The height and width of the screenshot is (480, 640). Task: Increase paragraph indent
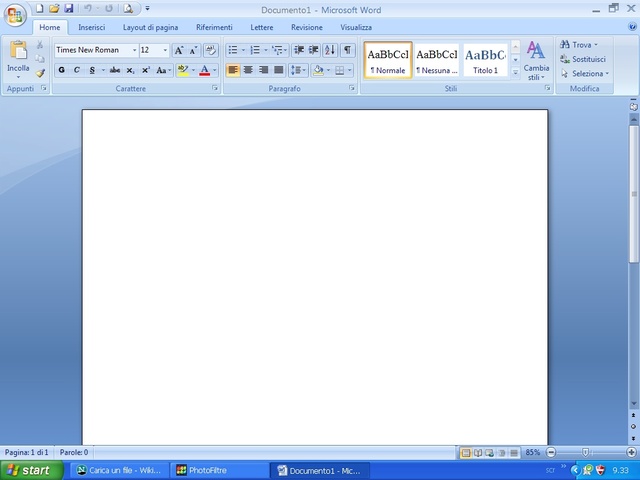[x=314, y=50]
